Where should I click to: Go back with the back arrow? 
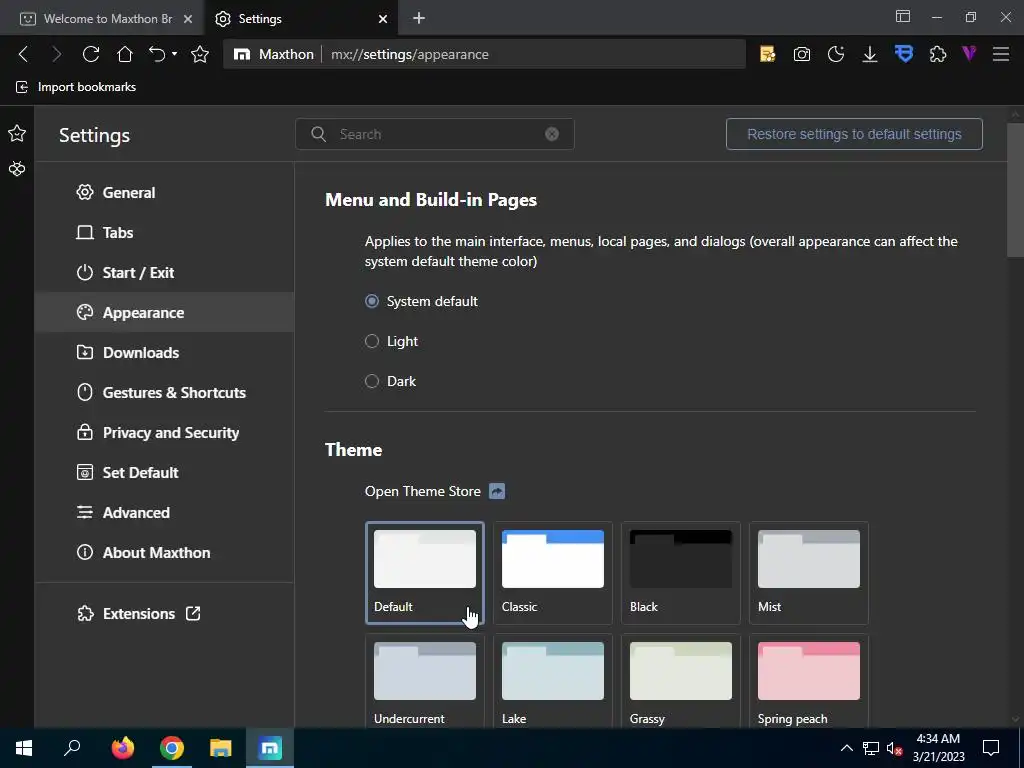pos(24,54)
